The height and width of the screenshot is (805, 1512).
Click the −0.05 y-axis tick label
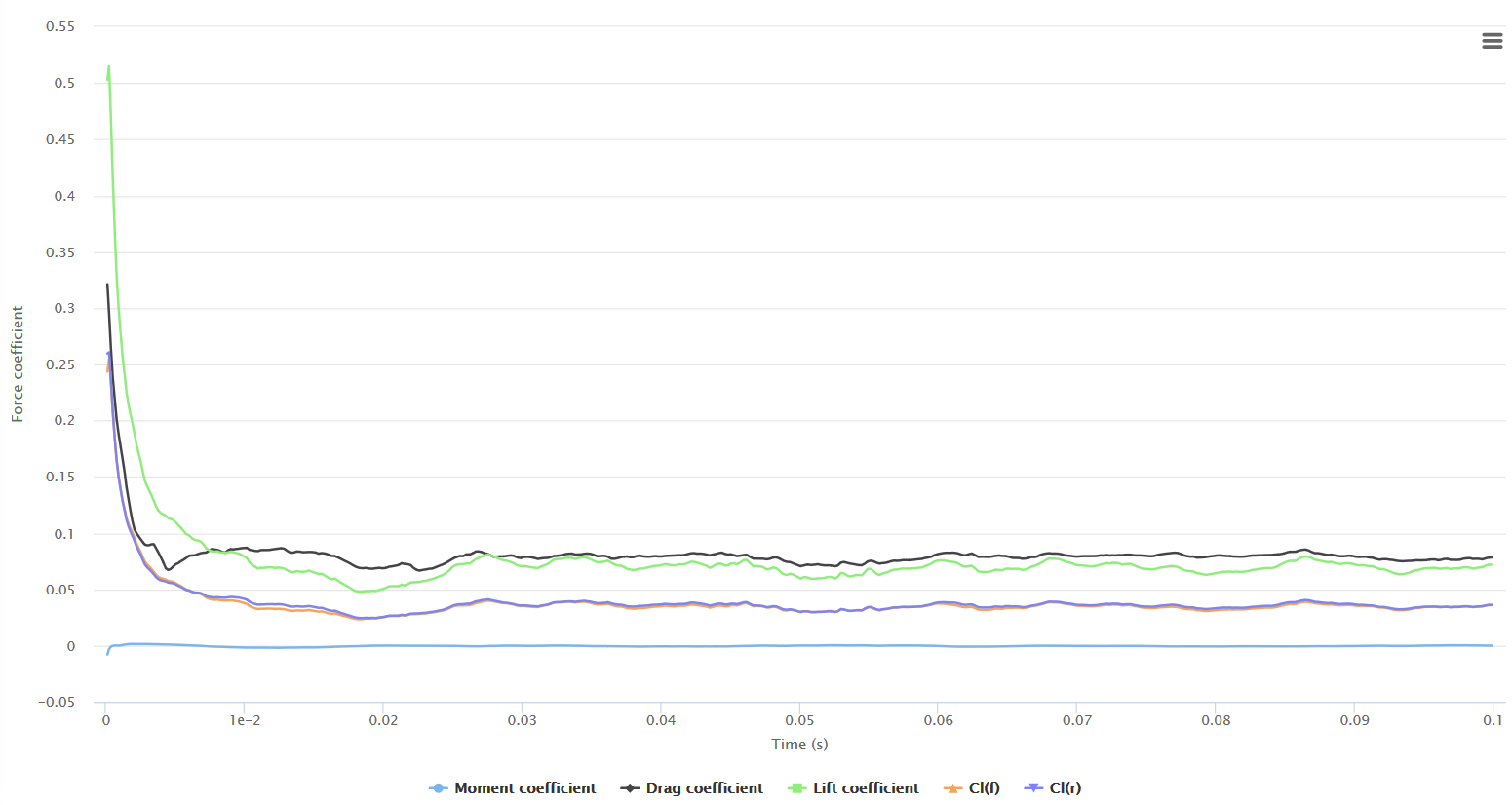57,702
